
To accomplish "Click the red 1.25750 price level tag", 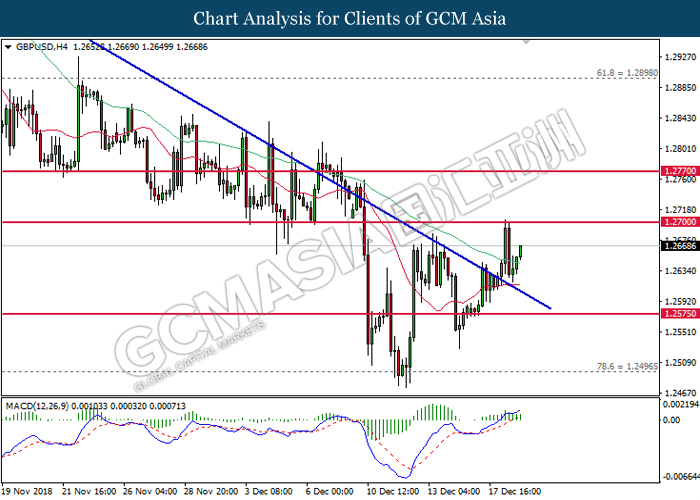I will tap(680, 314).
